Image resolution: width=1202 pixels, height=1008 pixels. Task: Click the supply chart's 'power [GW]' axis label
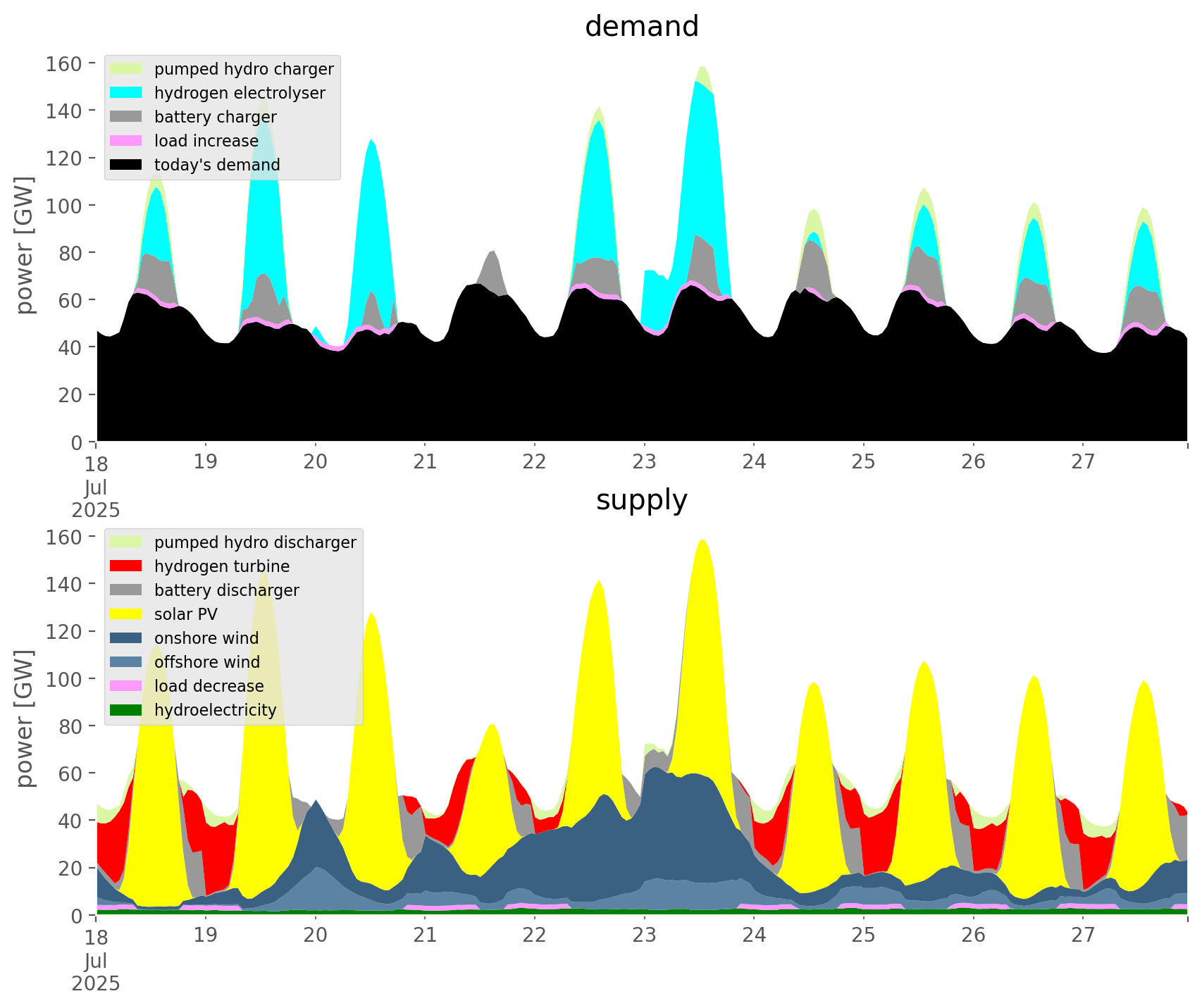pos(25,718)
